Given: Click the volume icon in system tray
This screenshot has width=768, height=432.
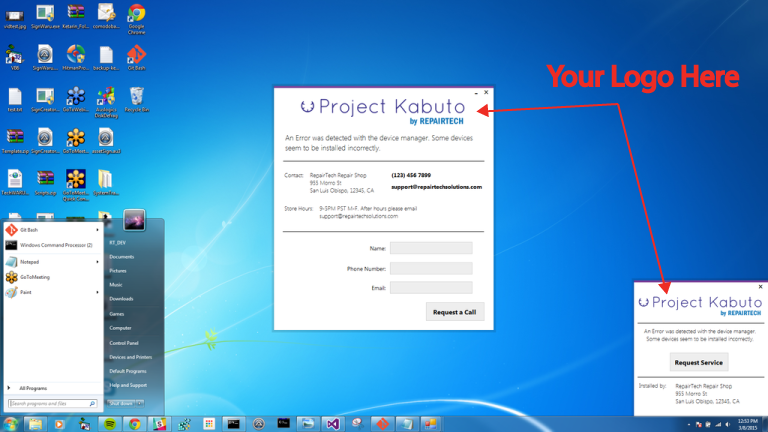Looking at the screenshot, I should 728,425.
